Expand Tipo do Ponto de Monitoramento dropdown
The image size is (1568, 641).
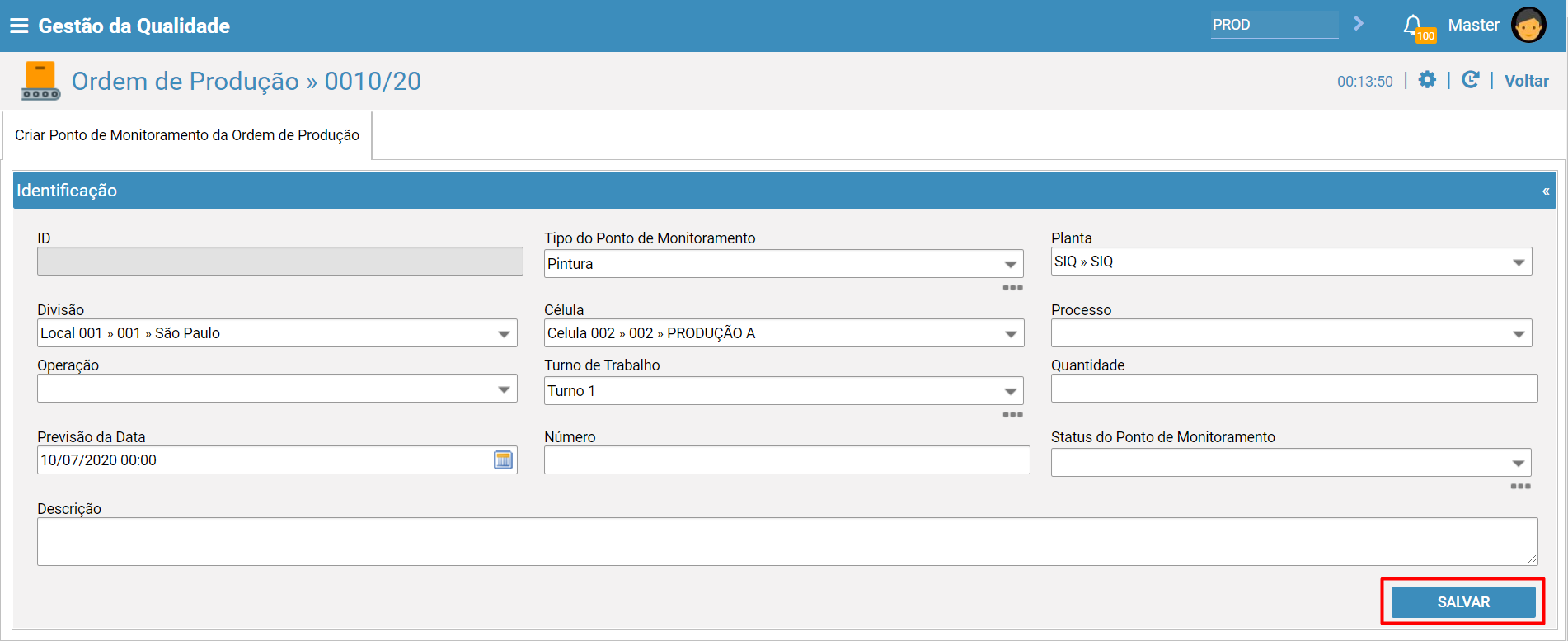tap(1010, 264)
